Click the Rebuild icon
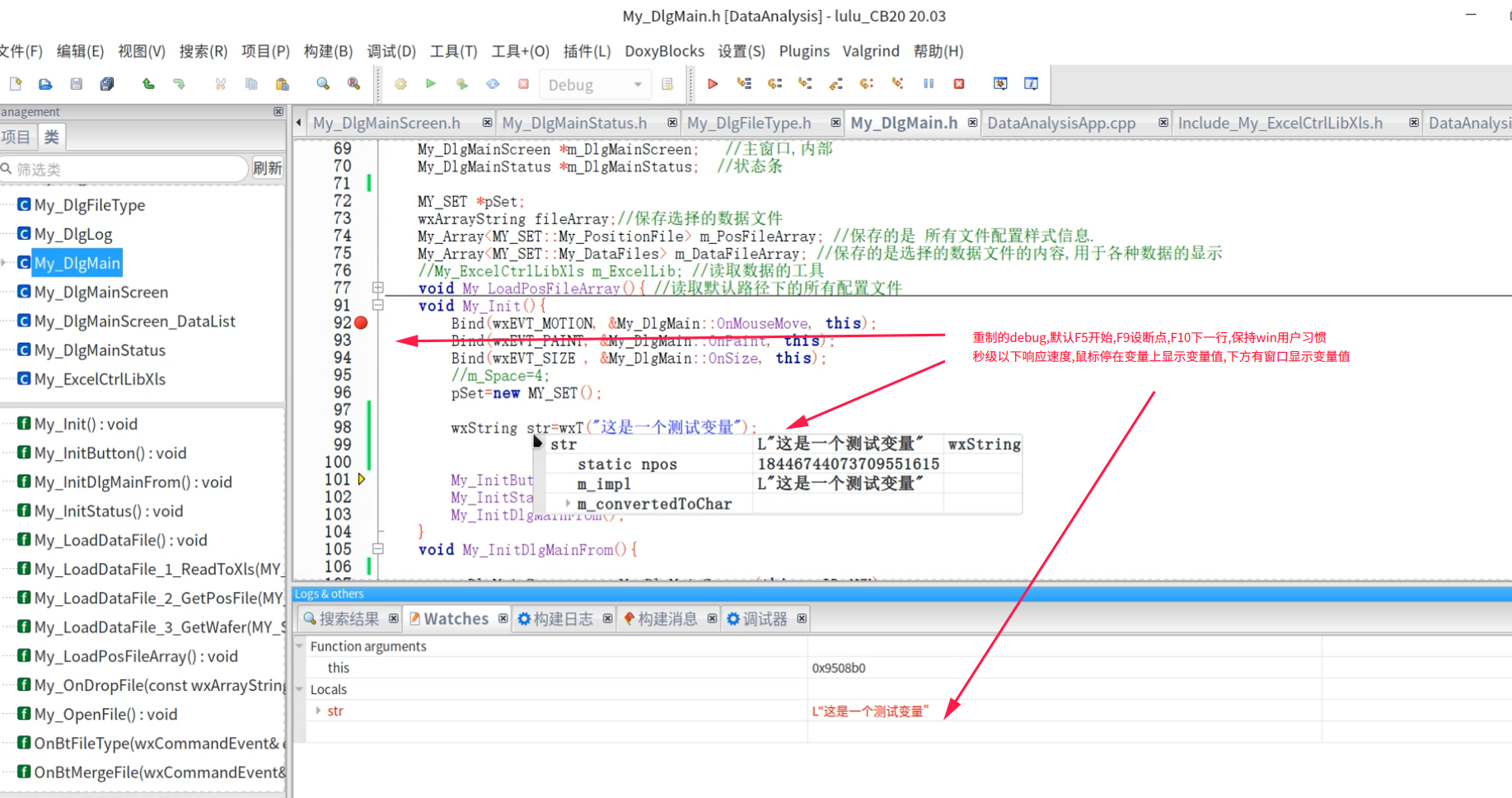Image resolution: width=1512 pixels, height=798 pixels. tap(493, 84)
